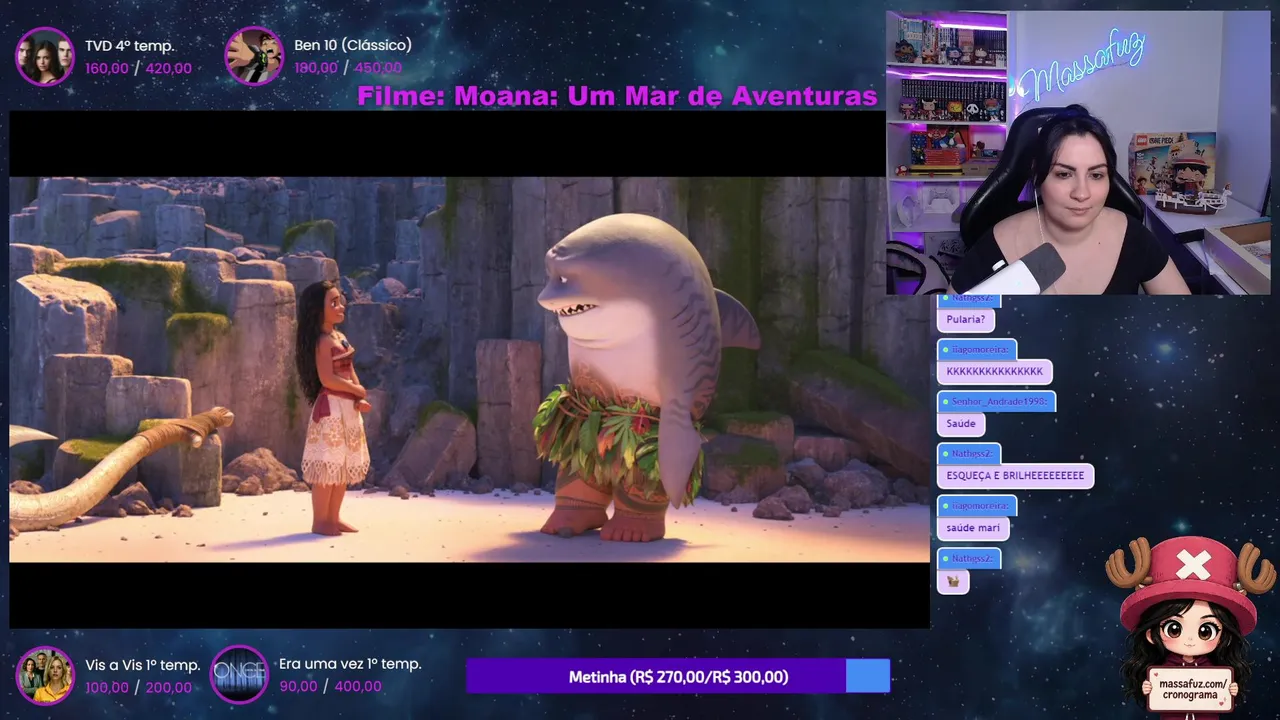Click the Senhor_Andrade1998 username tag
1280x720 pixels.
pyautogui.click(x=996, y=401)
